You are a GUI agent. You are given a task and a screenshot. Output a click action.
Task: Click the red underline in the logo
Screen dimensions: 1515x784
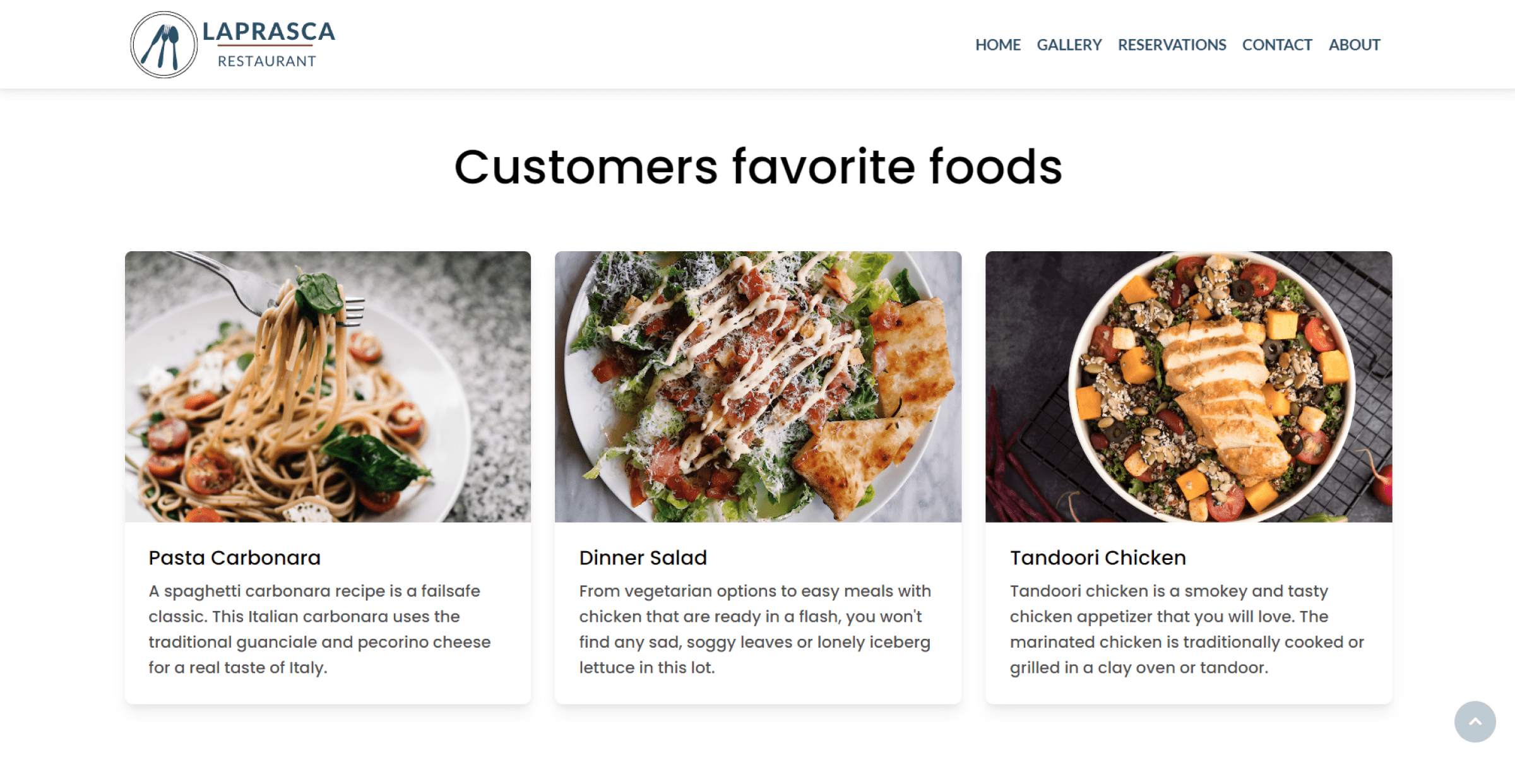265,46
